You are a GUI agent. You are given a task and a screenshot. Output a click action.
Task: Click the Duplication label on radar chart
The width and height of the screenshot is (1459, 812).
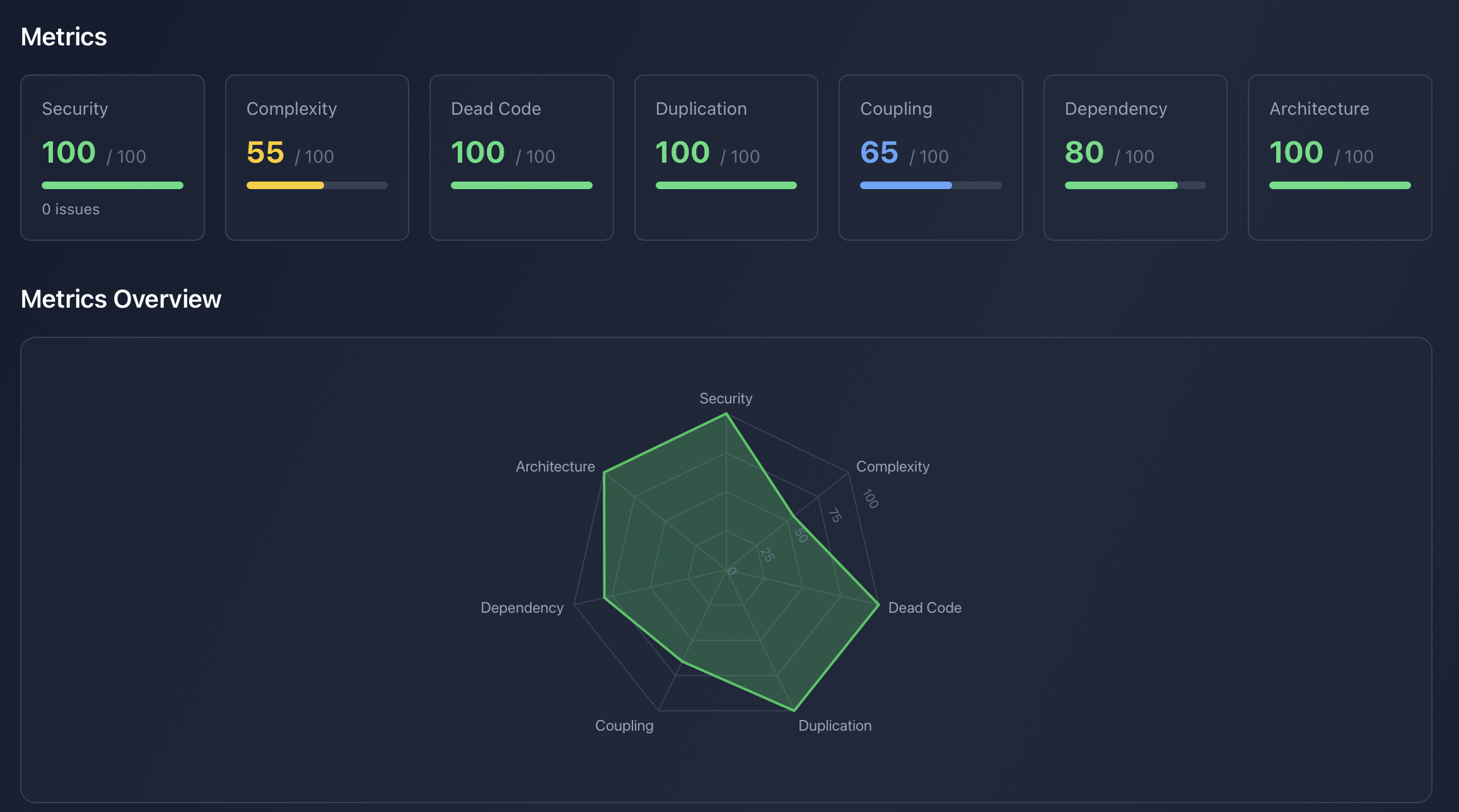[835, 726]
